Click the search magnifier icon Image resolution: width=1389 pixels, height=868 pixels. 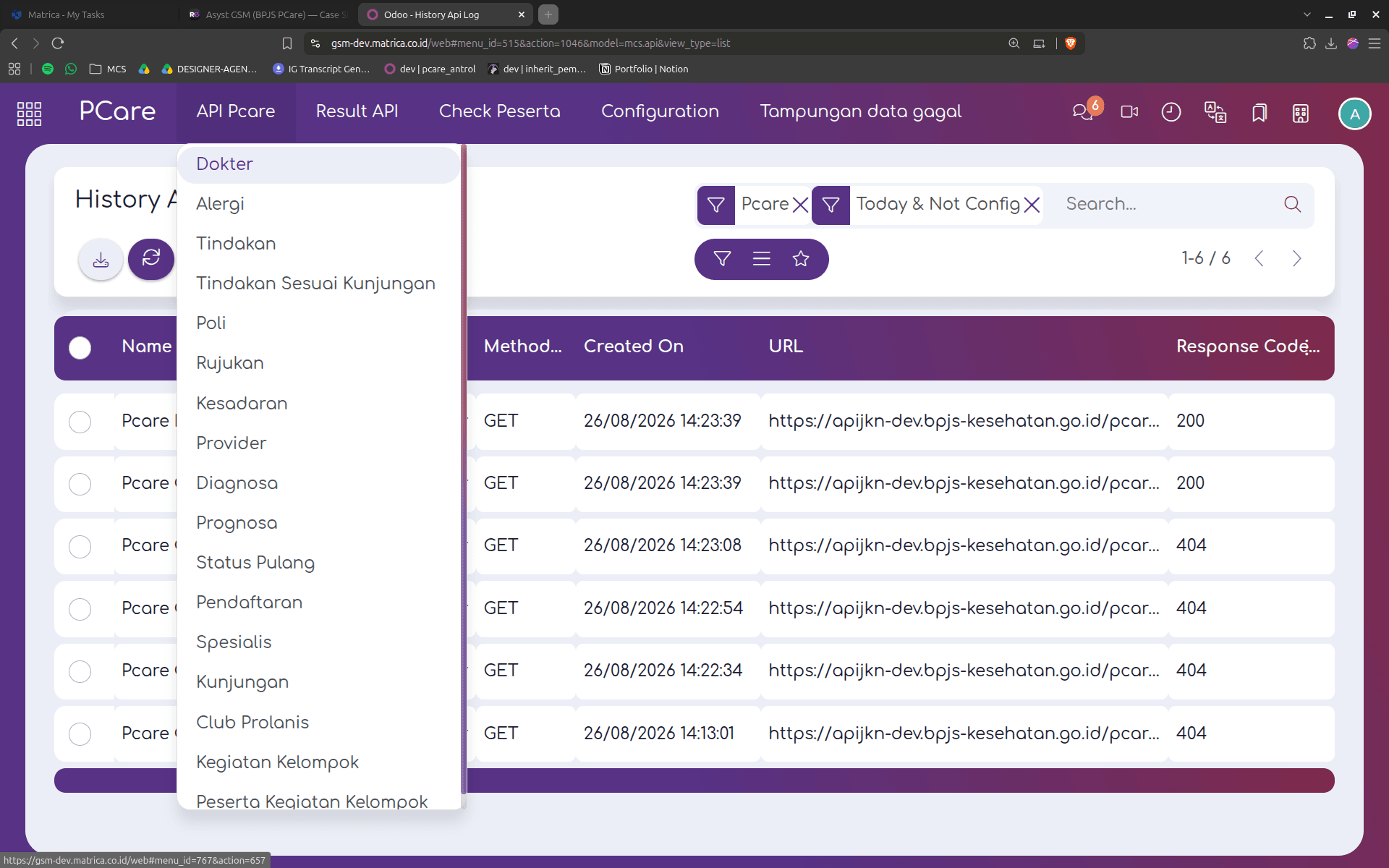point(1293,204)
